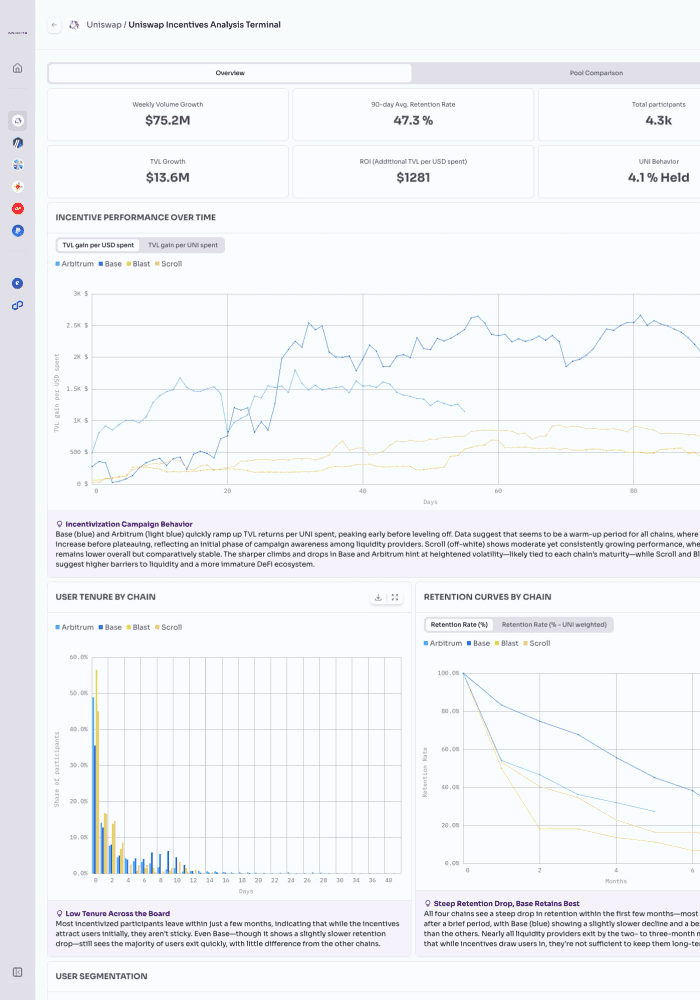
Task: Open the Polygon chain-link icon in sidebar
Action: (x=18, y=305)
